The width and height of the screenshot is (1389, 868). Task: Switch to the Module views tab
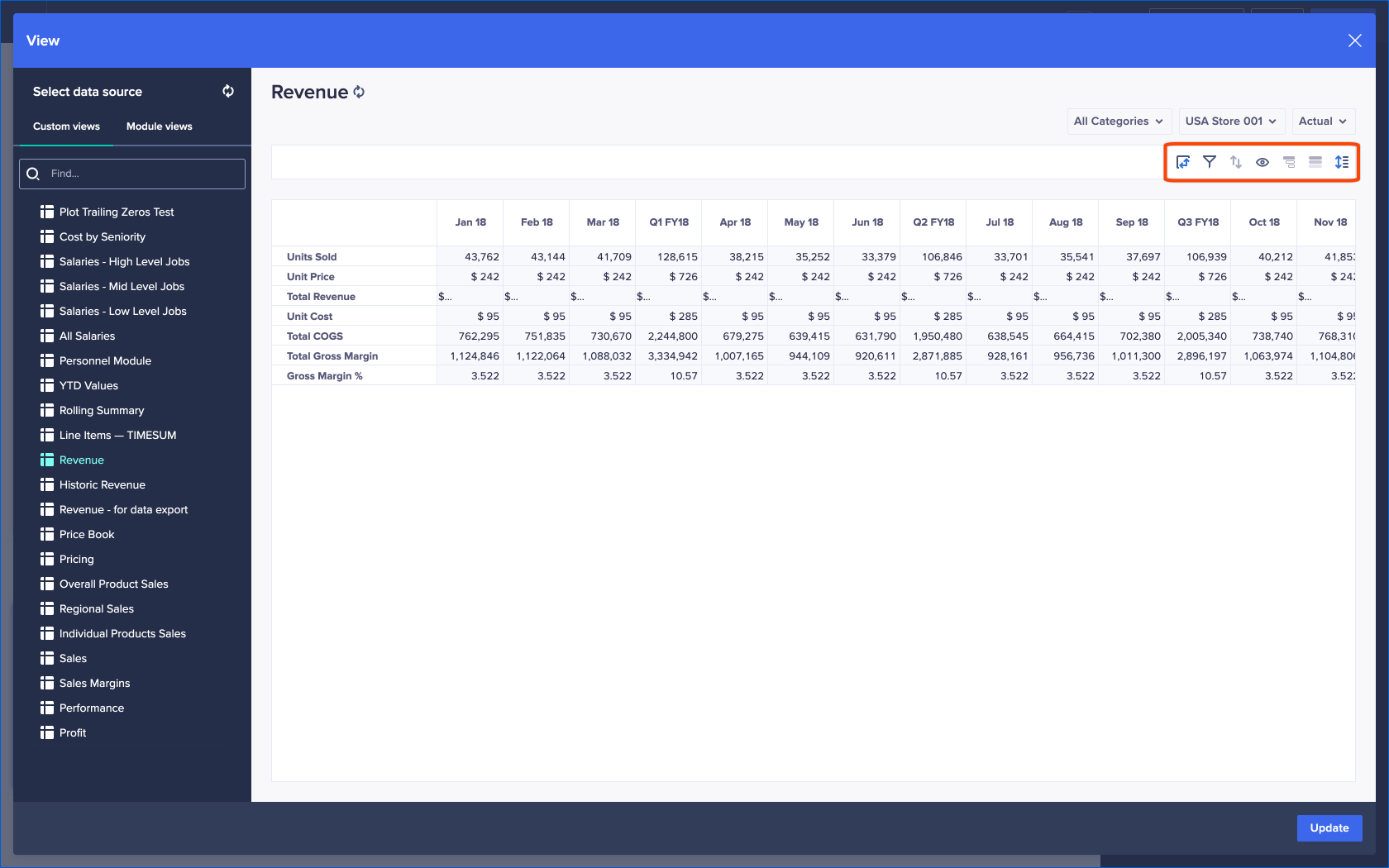click(x=159, y=126)
